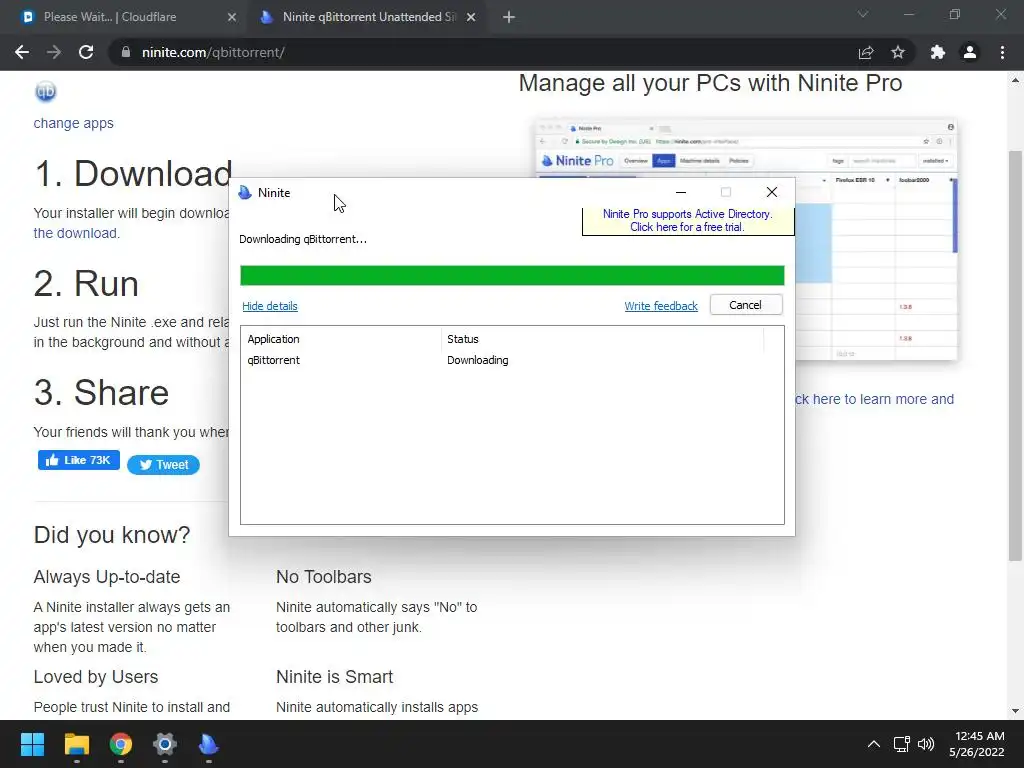Viewport: 1024px width, 768px height.
Task: Click the Chrome taskbar icon
Action: pos(121,744)
